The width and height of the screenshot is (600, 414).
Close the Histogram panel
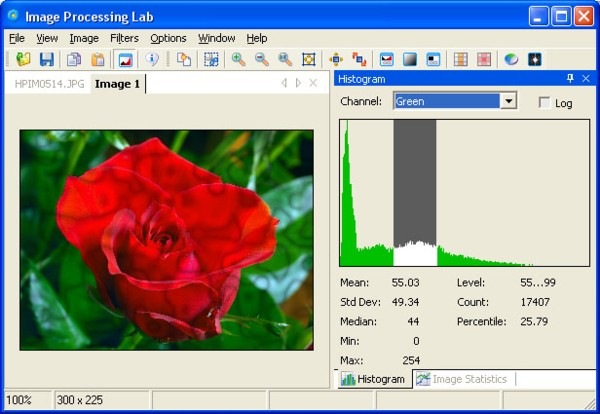(x=586, y=78)
